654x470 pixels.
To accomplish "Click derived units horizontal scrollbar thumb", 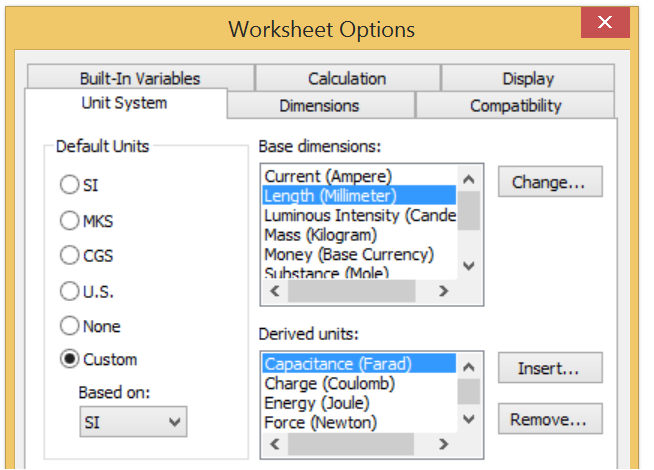I will pyautogui.click(x=351, y=444).
